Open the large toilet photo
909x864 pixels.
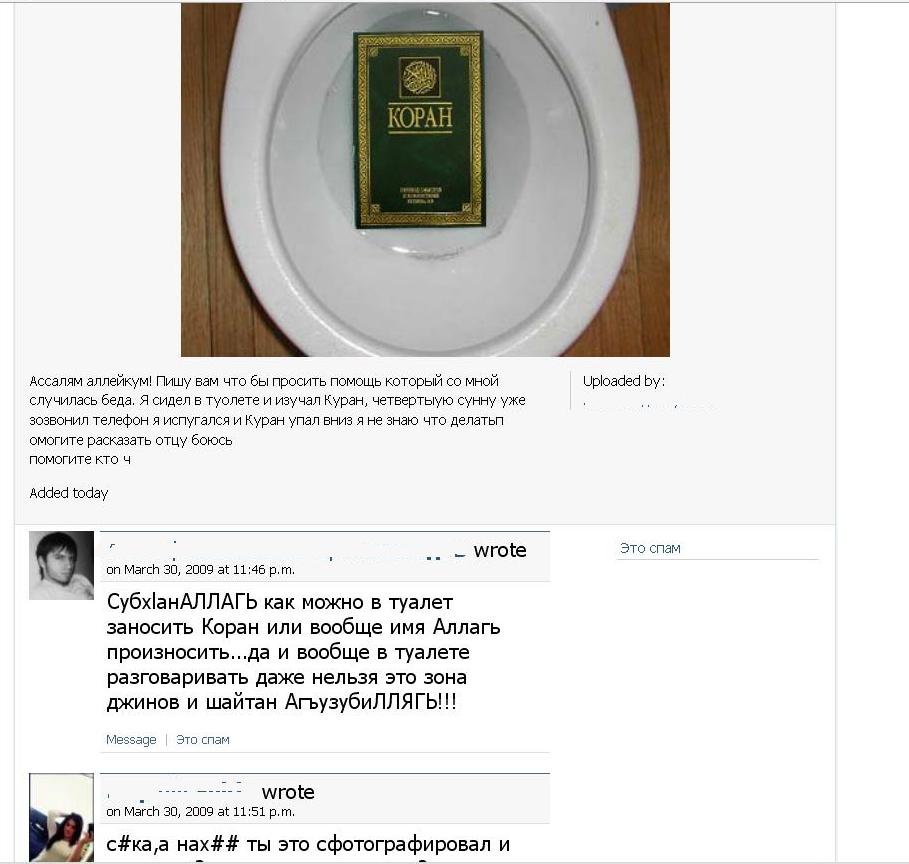(425, 179)
